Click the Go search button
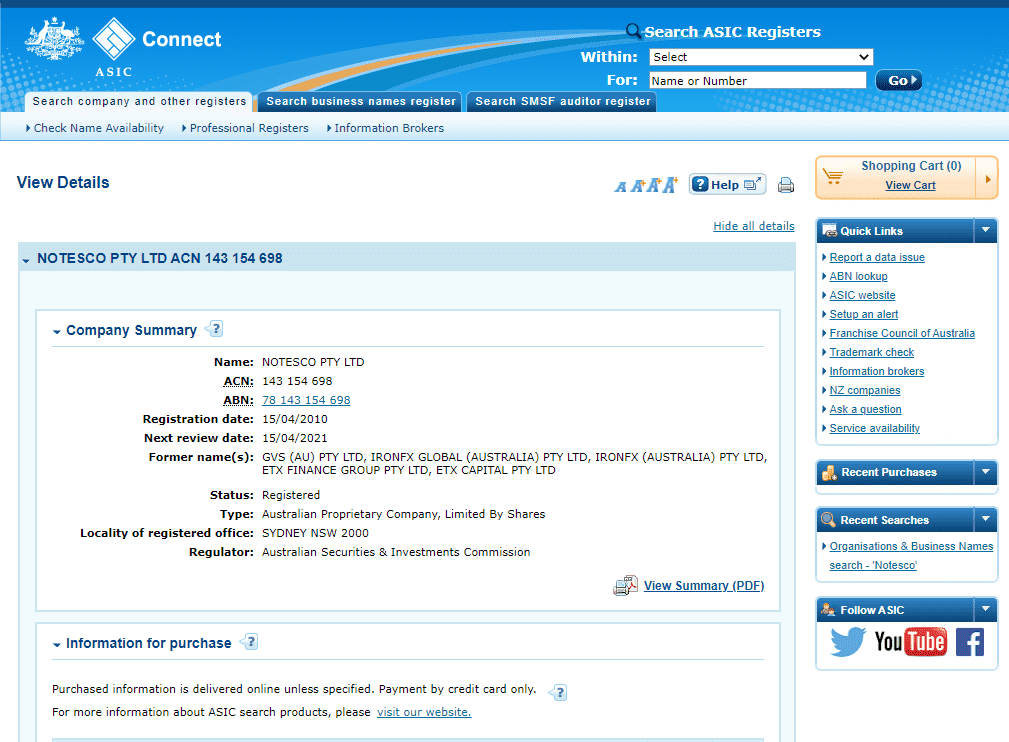Image resolution: width=1009 pixels, height=742 pixels. pos(897,80)
